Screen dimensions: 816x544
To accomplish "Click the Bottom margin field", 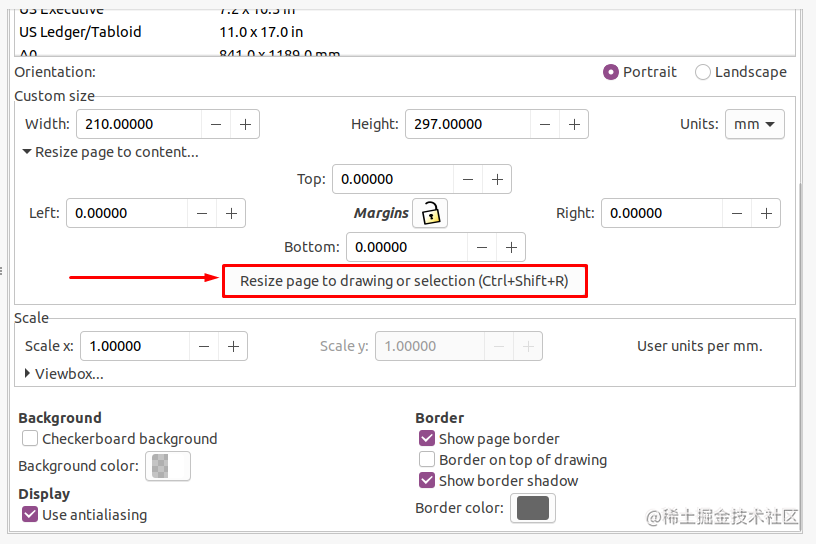I will pos(407,247).
